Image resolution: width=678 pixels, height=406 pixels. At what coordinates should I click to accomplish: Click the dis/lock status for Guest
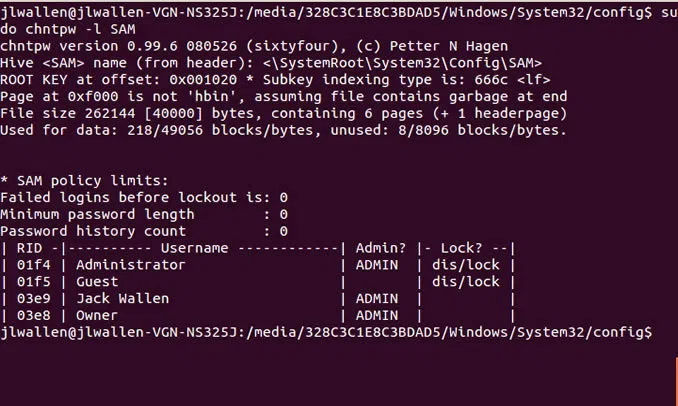point(465,282)
